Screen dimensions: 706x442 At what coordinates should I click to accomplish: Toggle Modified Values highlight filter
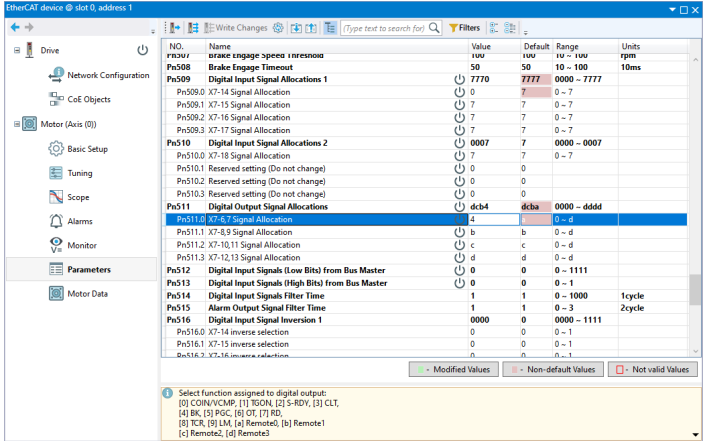click(x=453, y=370)
